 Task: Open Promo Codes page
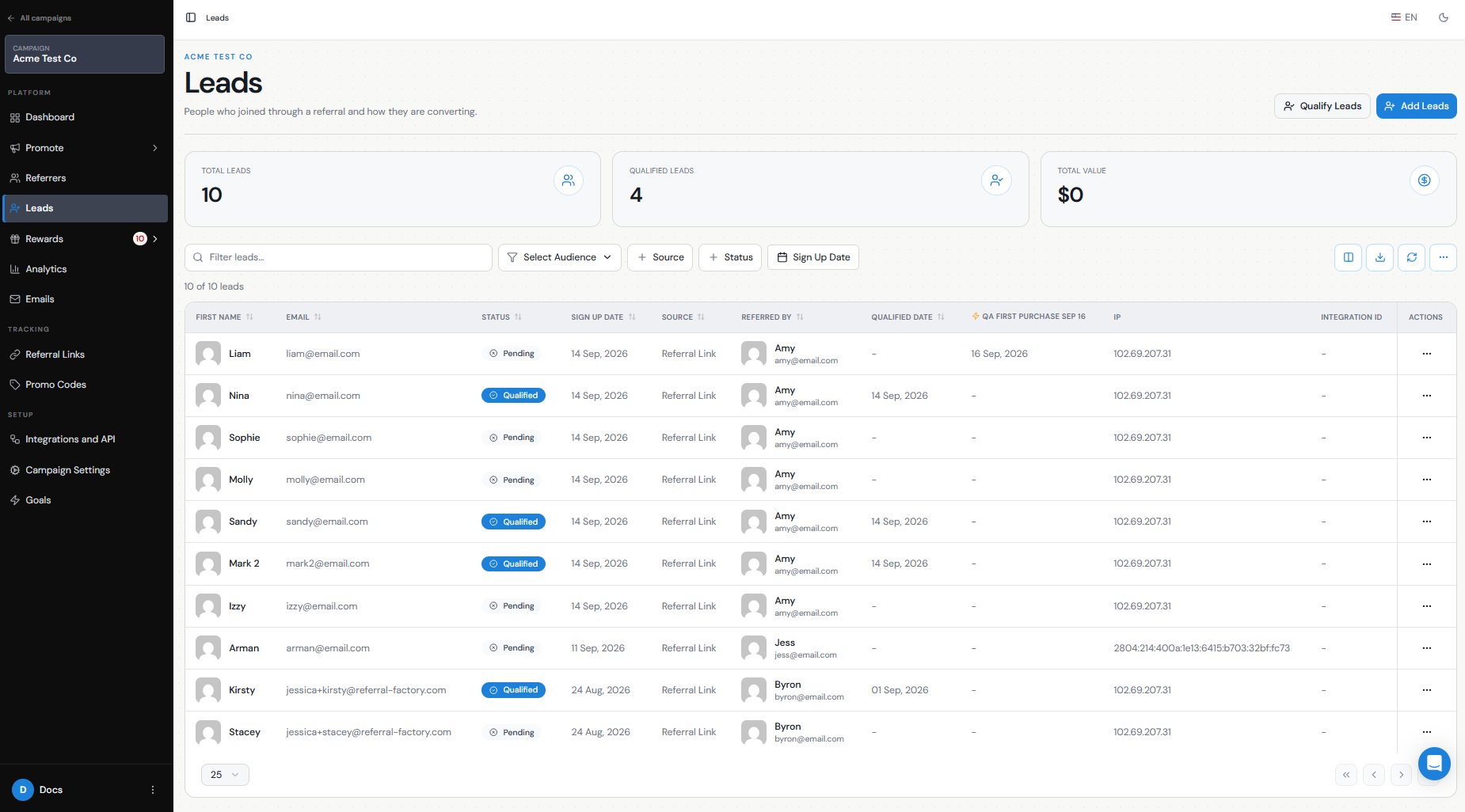click(86, 385)
